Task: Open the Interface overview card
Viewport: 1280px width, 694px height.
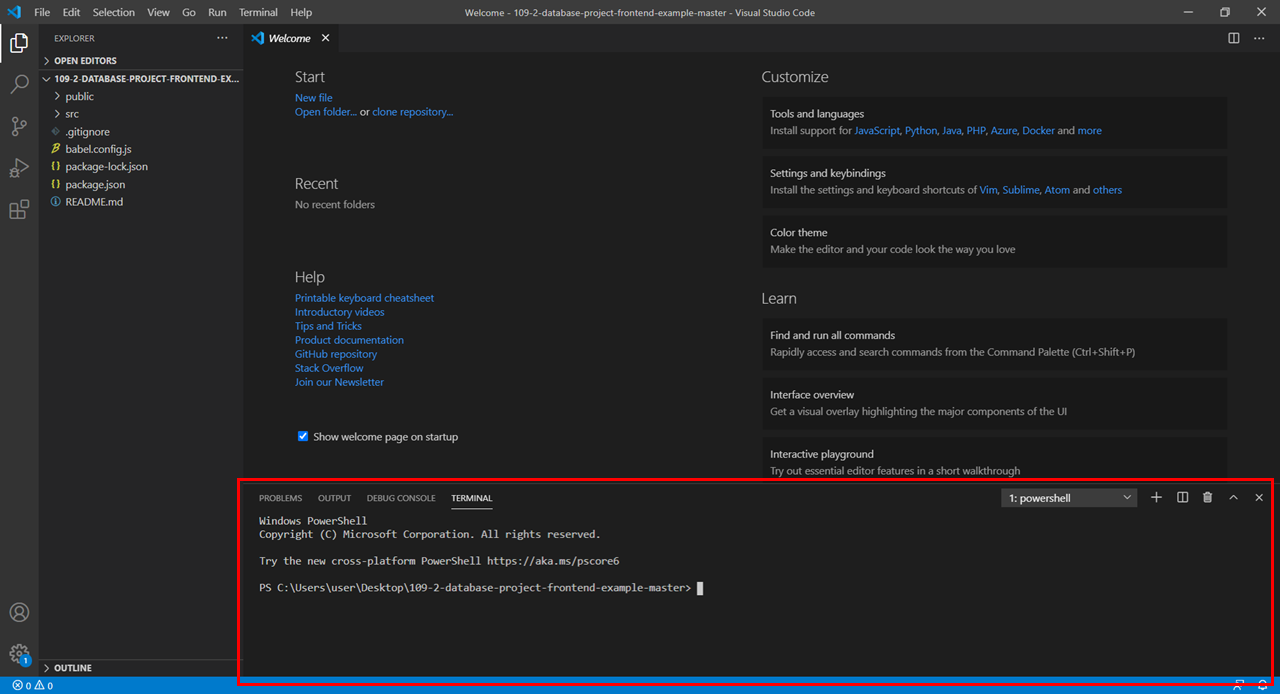Action: point(994,403)
